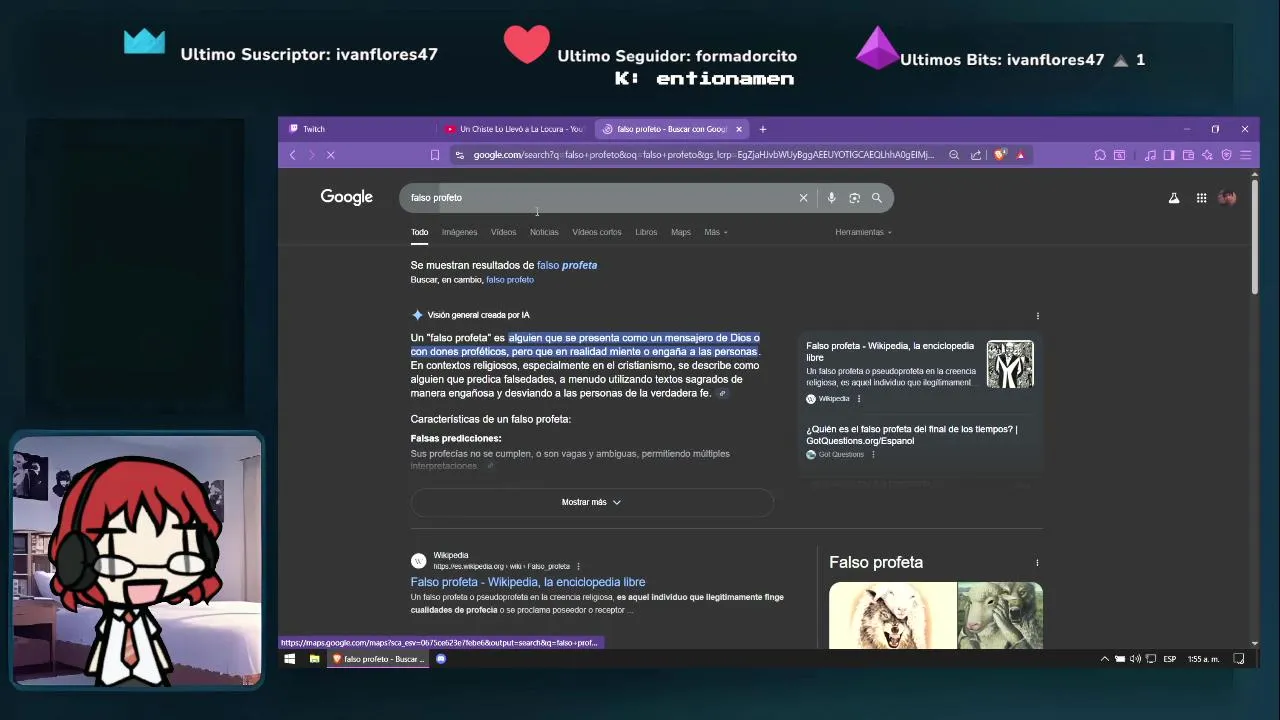Select the Imágenes search filter
Image resolution: width=1280 pixels, height=720 pixels.
click(459, 232)
